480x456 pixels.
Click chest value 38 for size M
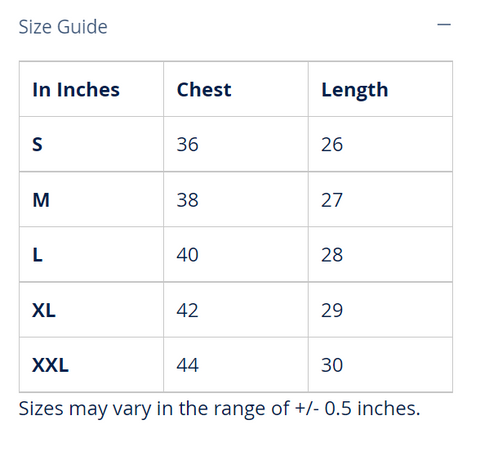coord(187,200)
